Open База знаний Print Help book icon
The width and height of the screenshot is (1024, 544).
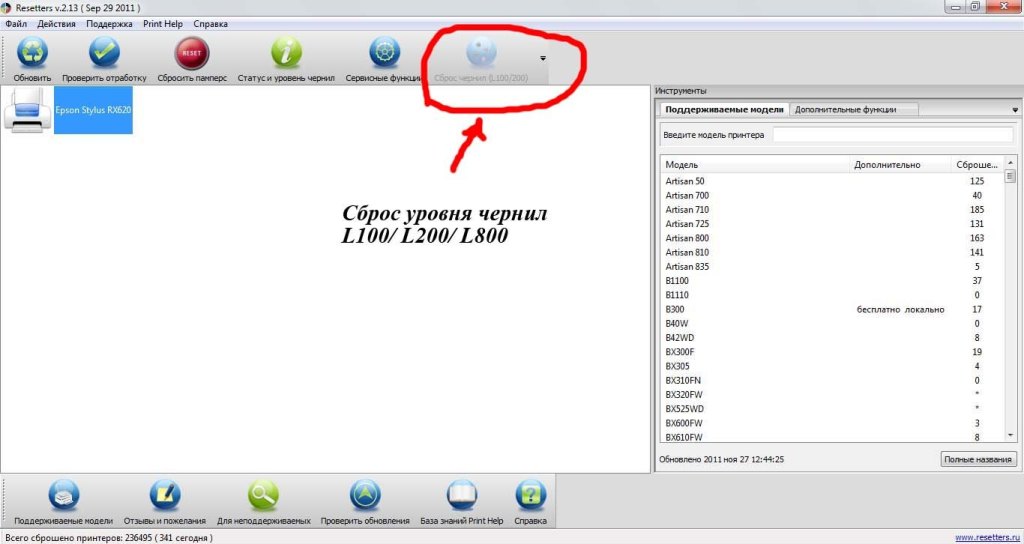pyautogui.click(x=462, y=495)
